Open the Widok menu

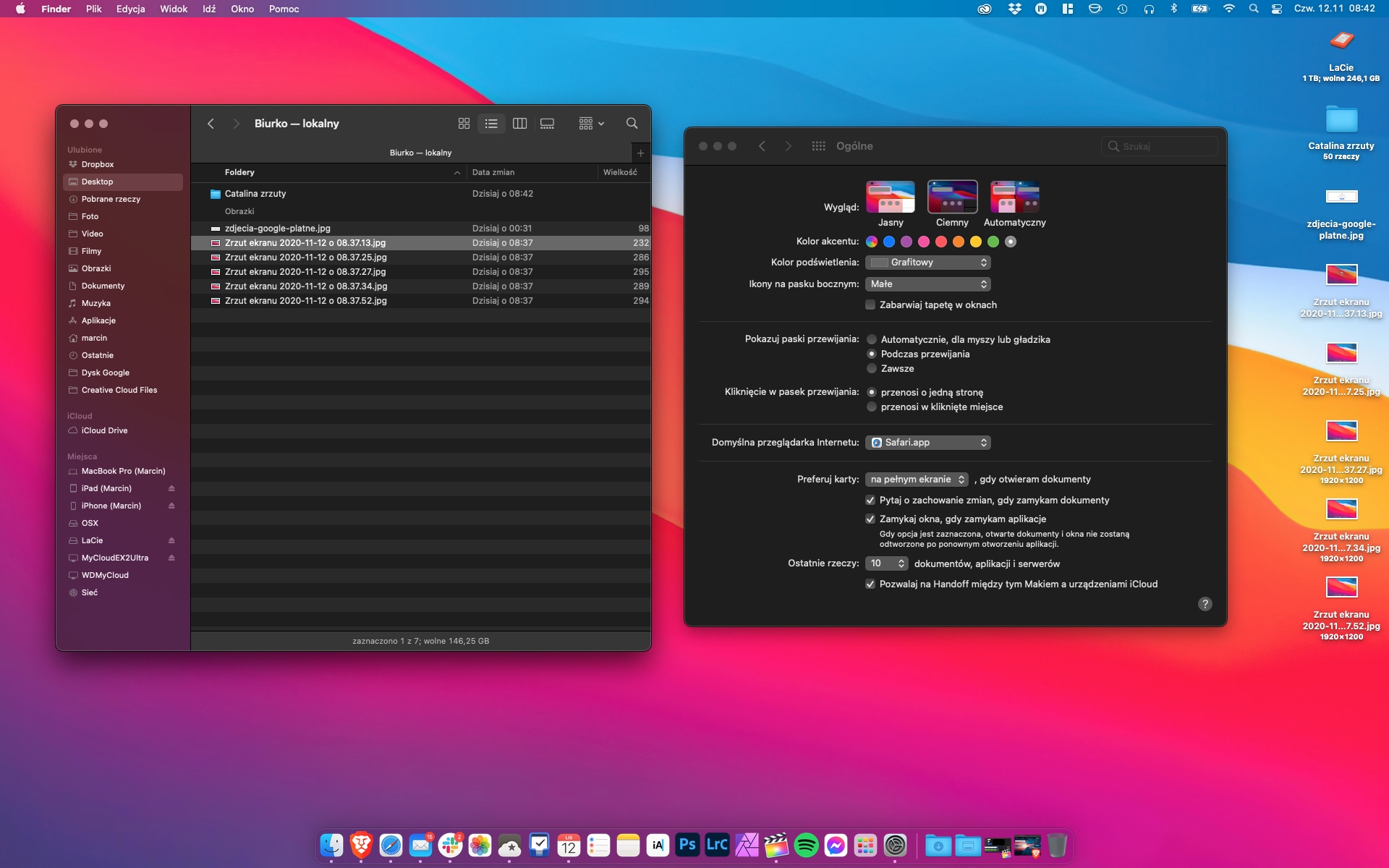174,9
